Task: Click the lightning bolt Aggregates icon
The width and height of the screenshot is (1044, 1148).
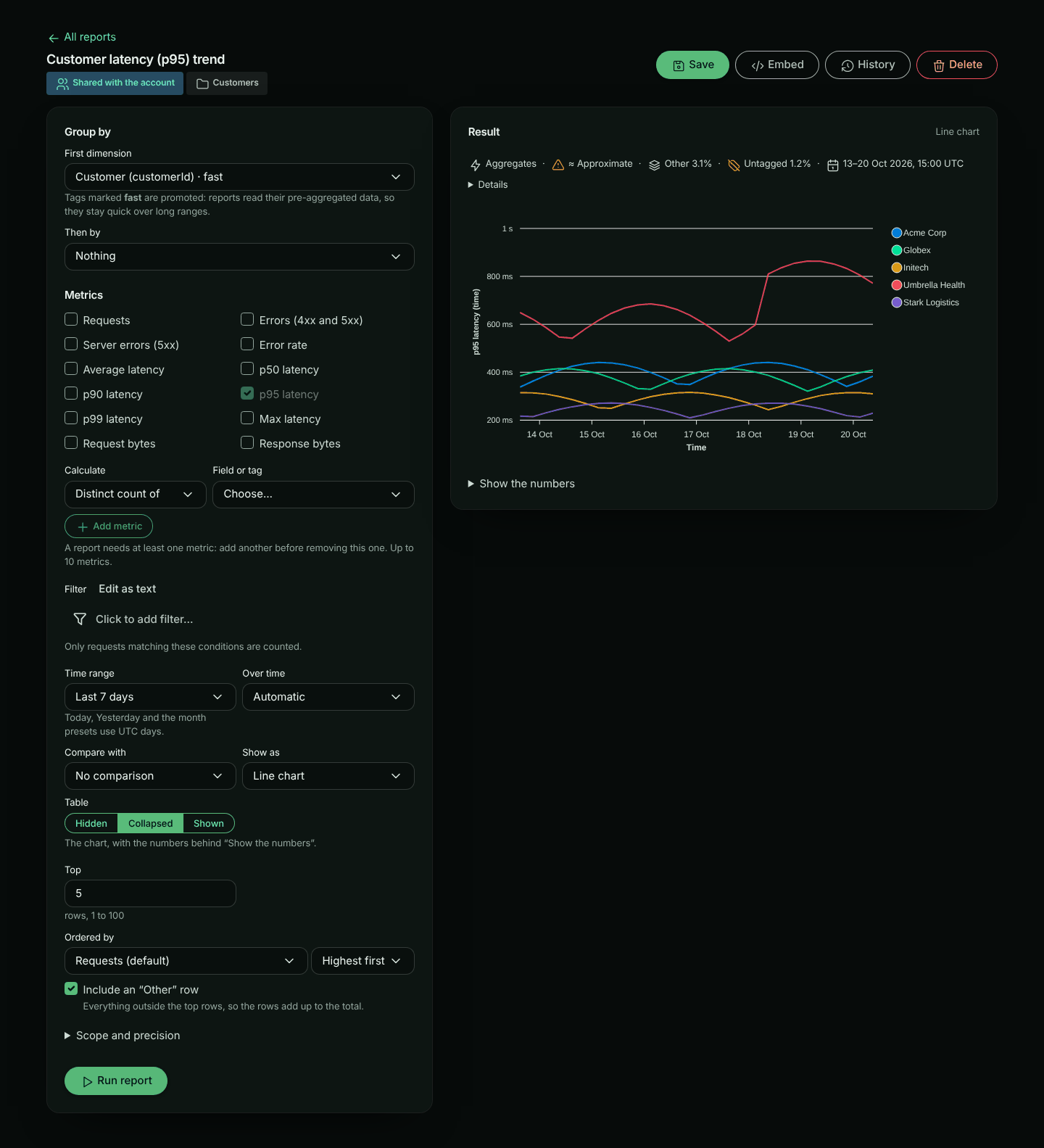Action: point(476,165)
